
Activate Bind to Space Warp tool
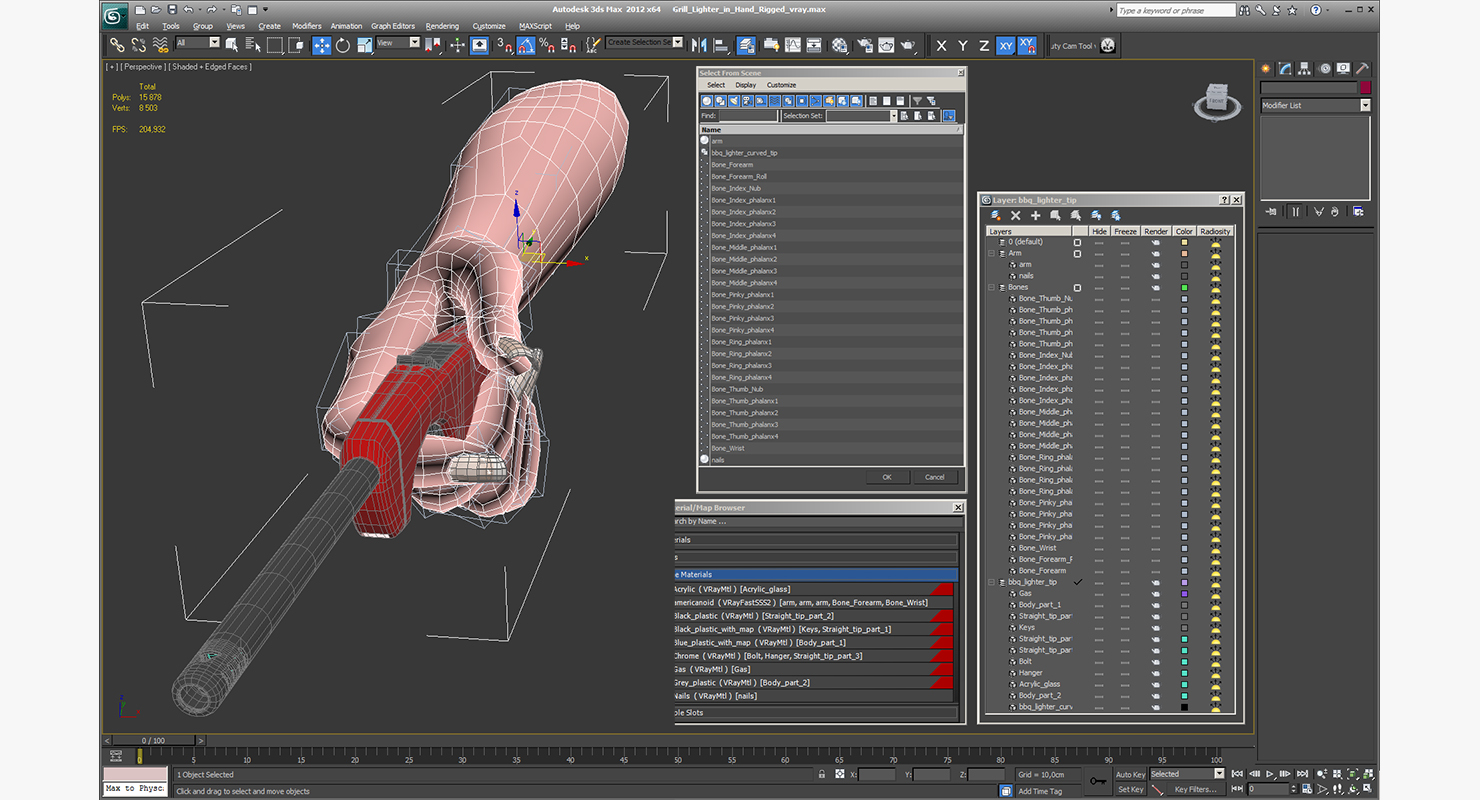coord(160,45)
